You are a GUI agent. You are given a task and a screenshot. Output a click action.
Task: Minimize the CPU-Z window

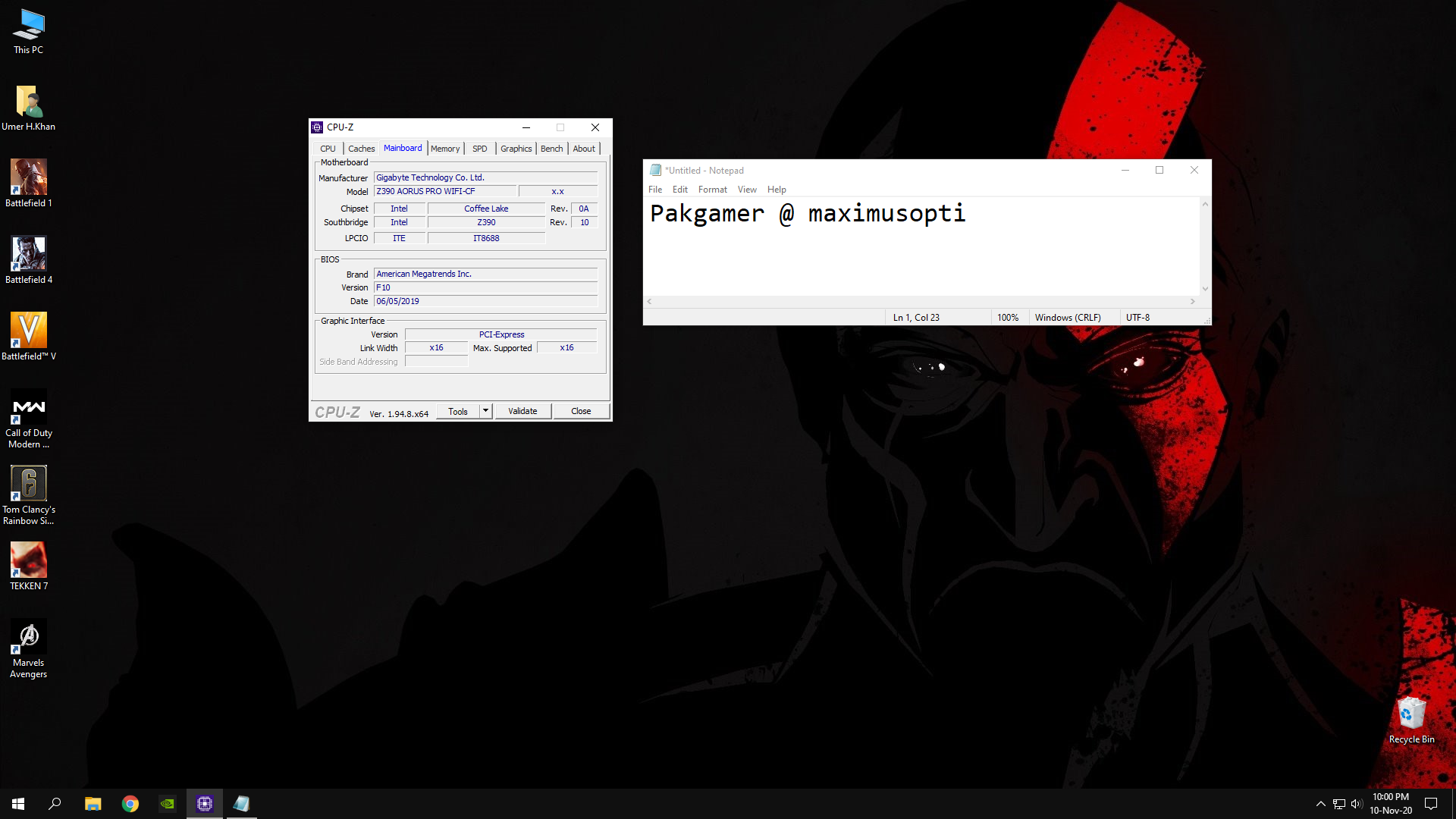526,127
